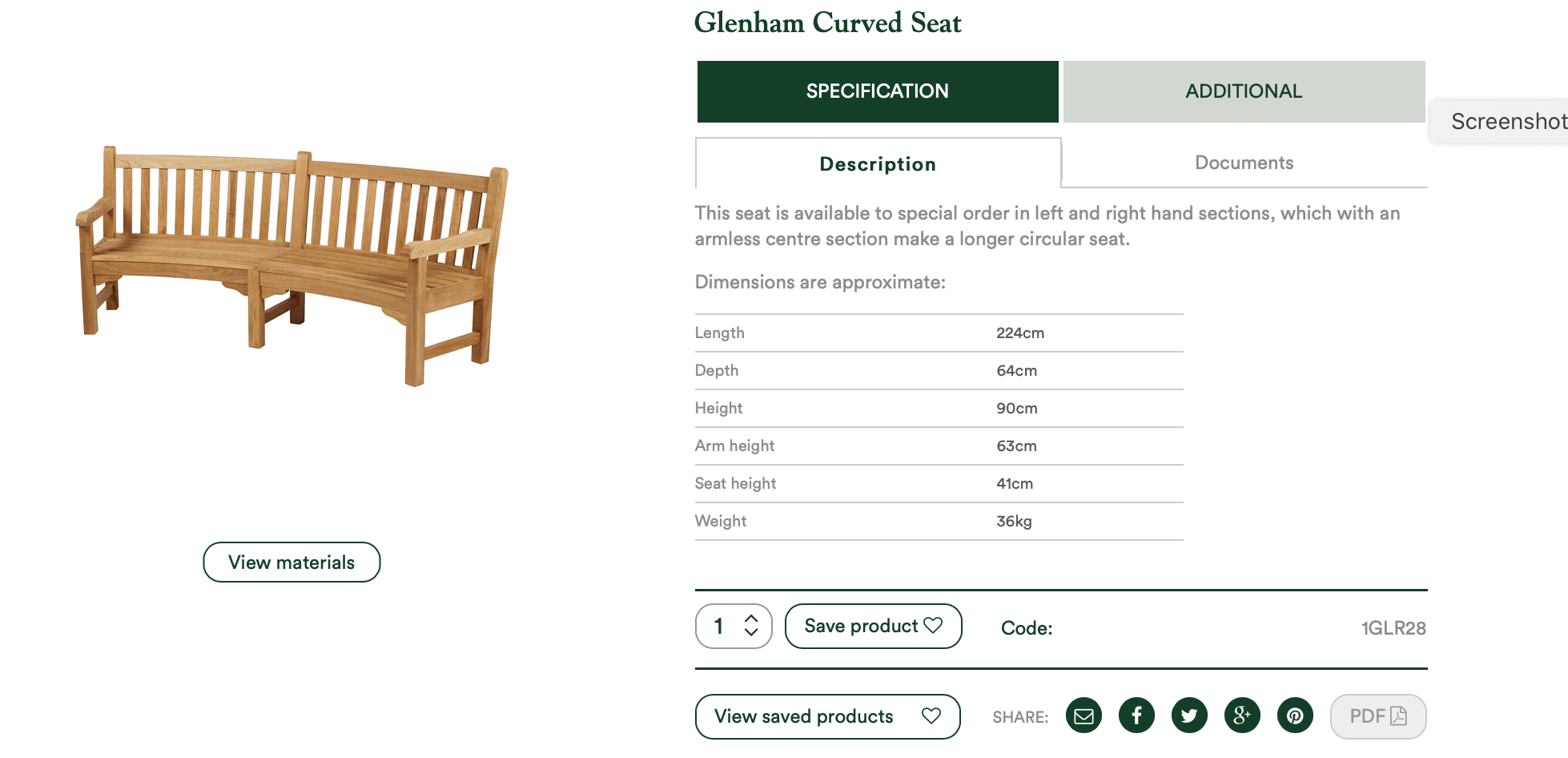
Task: Share product on Twitter
Action: click(x=1189, y=716)
